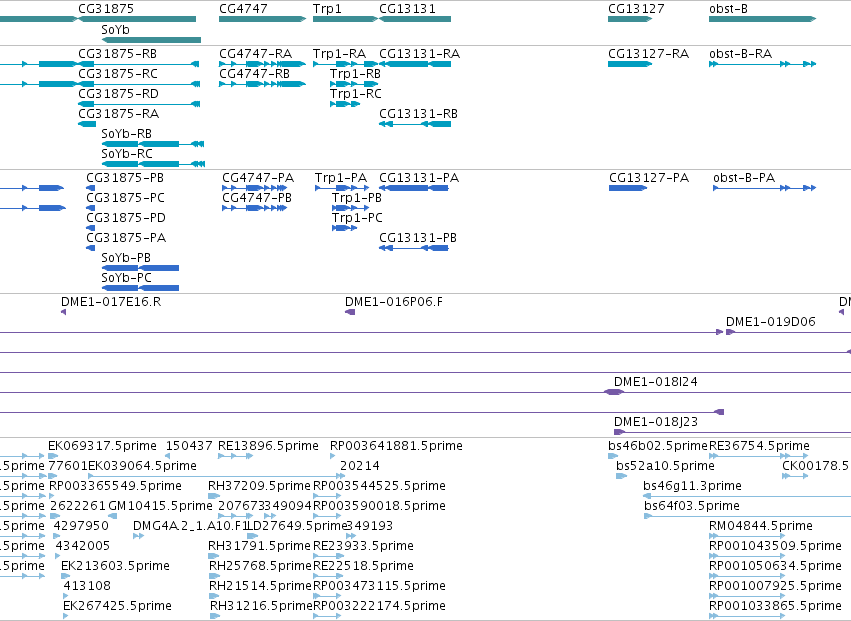Click EST RH31216.5prime
851x621 pixels.
coord(262,606)
